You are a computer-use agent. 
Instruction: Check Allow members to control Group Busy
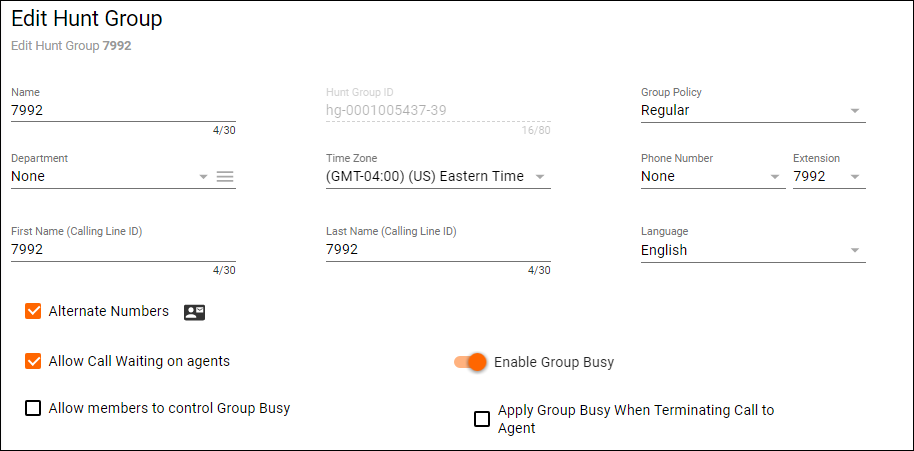click(x=33, y=408)
